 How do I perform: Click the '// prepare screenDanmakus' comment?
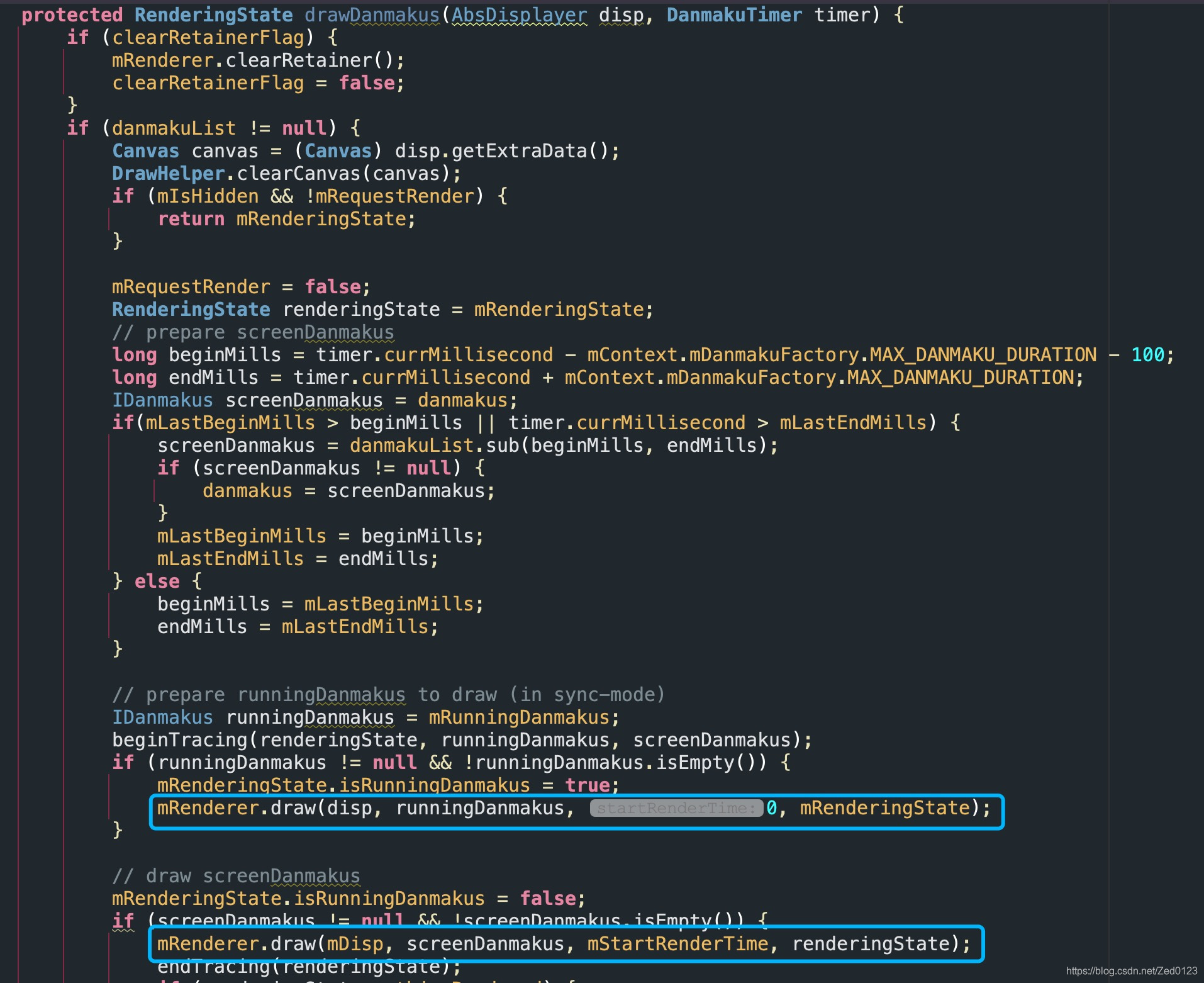[253, 332]
